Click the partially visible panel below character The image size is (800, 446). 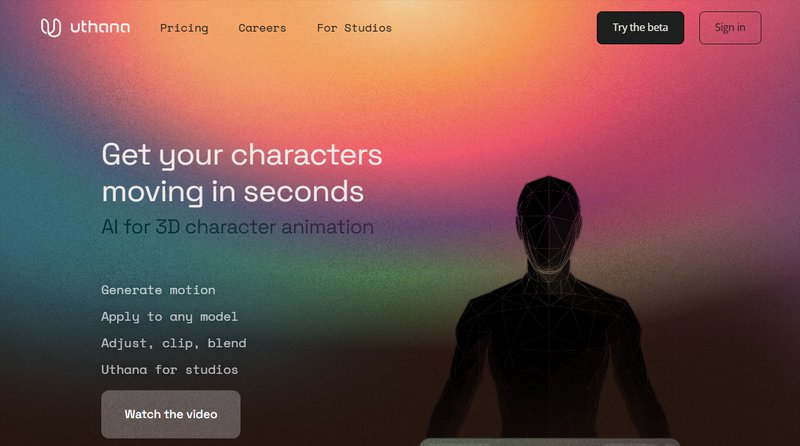tap(549, 442)
